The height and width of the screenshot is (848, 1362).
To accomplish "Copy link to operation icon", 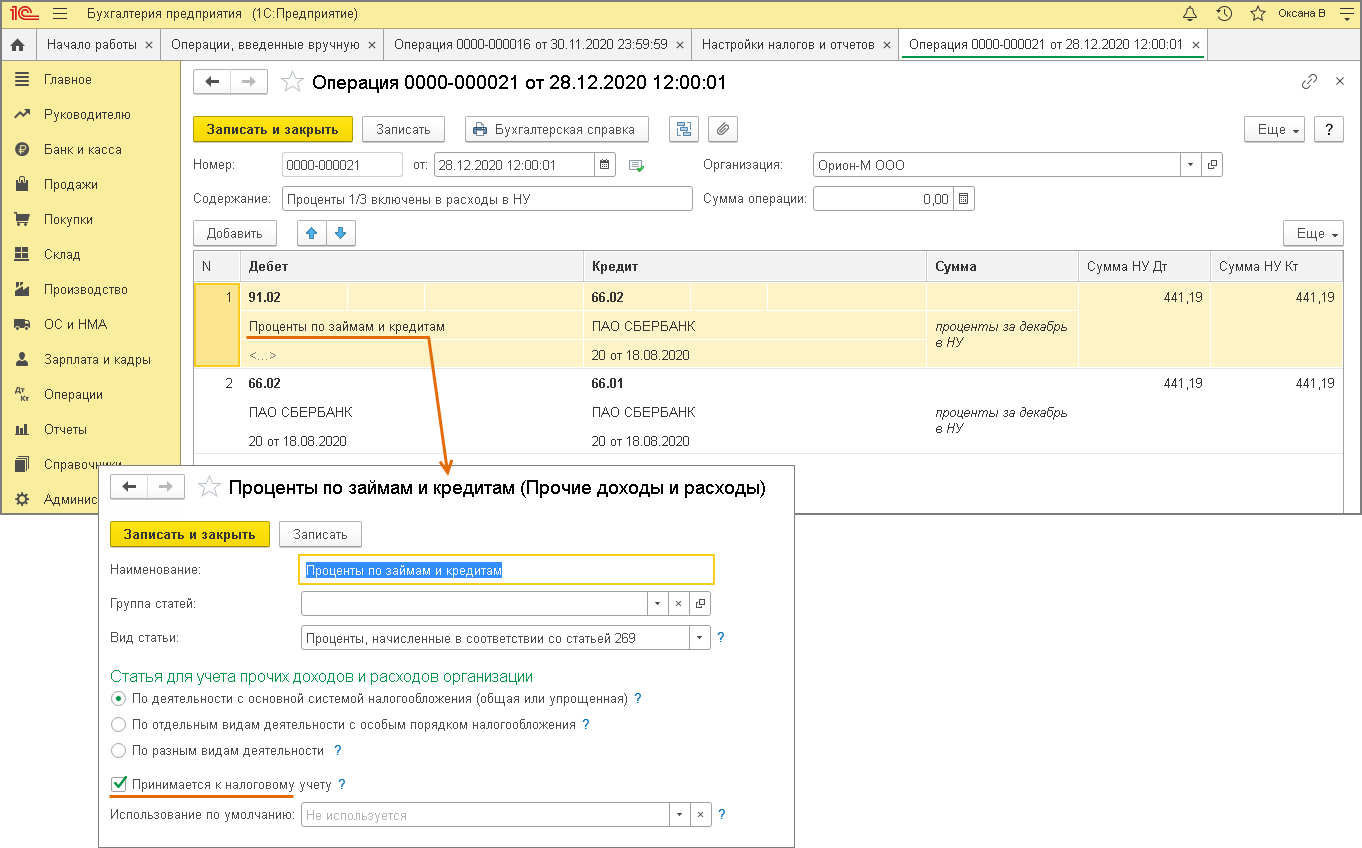I will (1309, 82).
